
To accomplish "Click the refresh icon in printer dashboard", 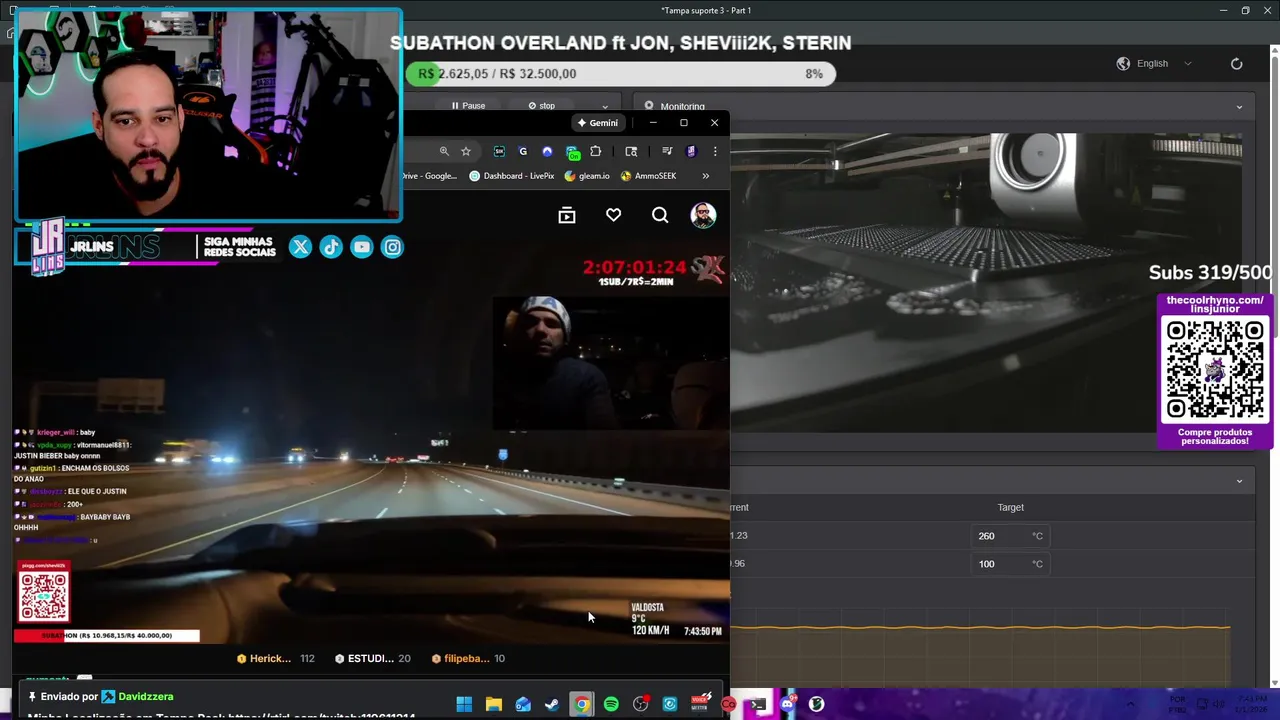I will [x=1237, y=63].
